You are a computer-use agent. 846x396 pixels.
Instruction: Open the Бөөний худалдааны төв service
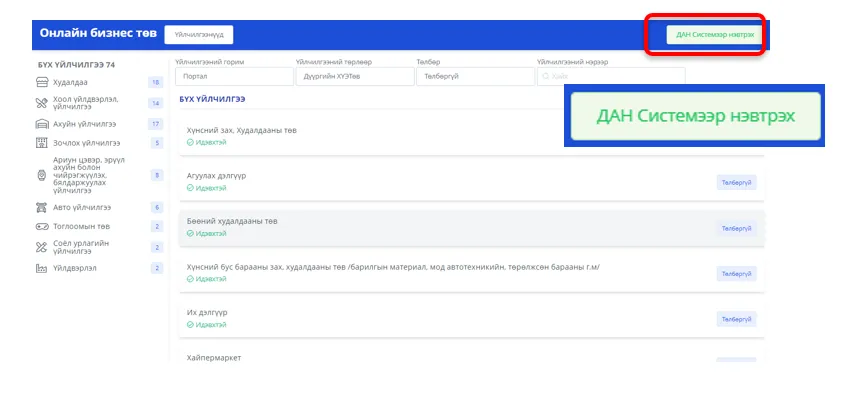point(472,228)
